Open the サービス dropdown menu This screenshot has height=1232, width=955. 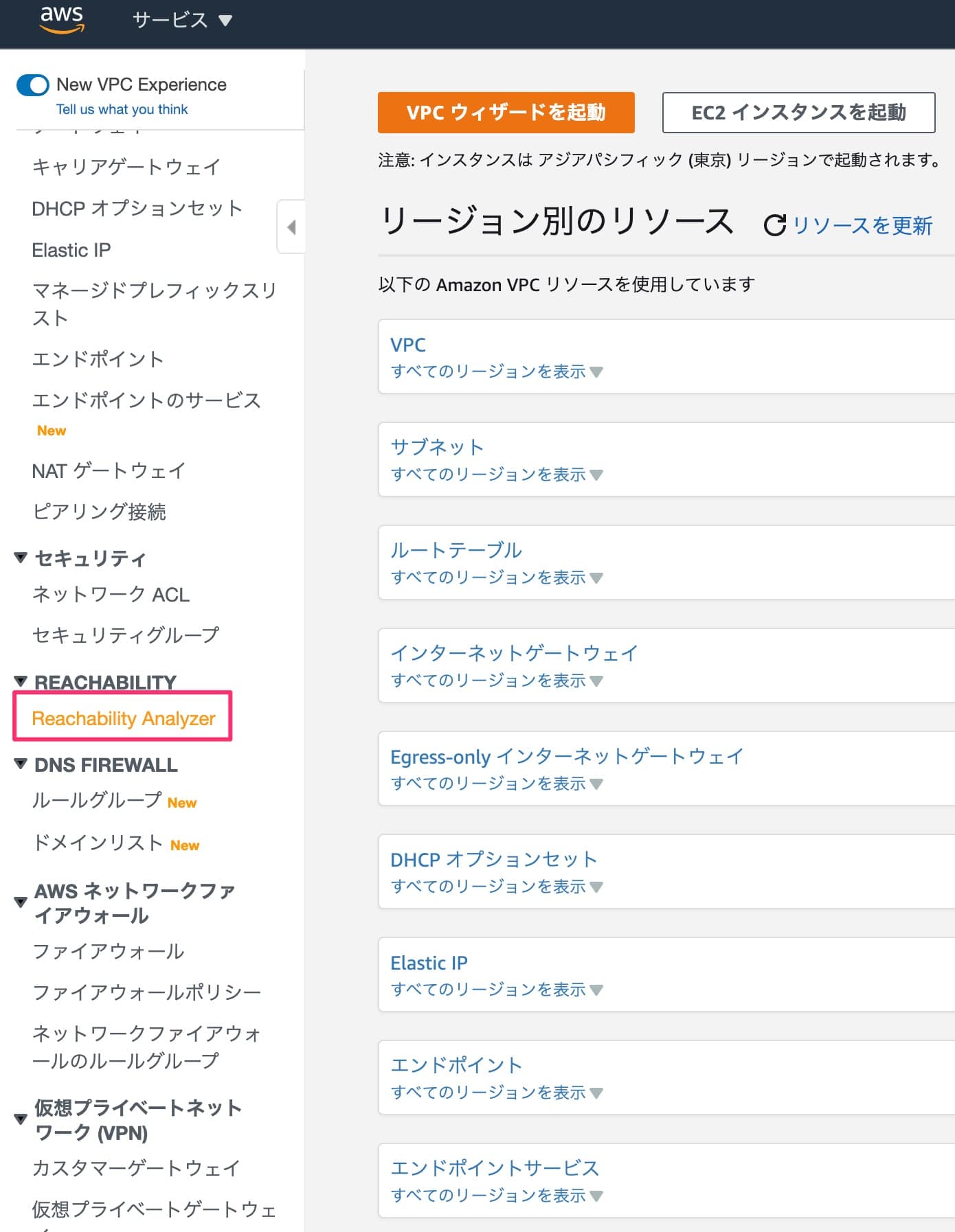point(182,20)
